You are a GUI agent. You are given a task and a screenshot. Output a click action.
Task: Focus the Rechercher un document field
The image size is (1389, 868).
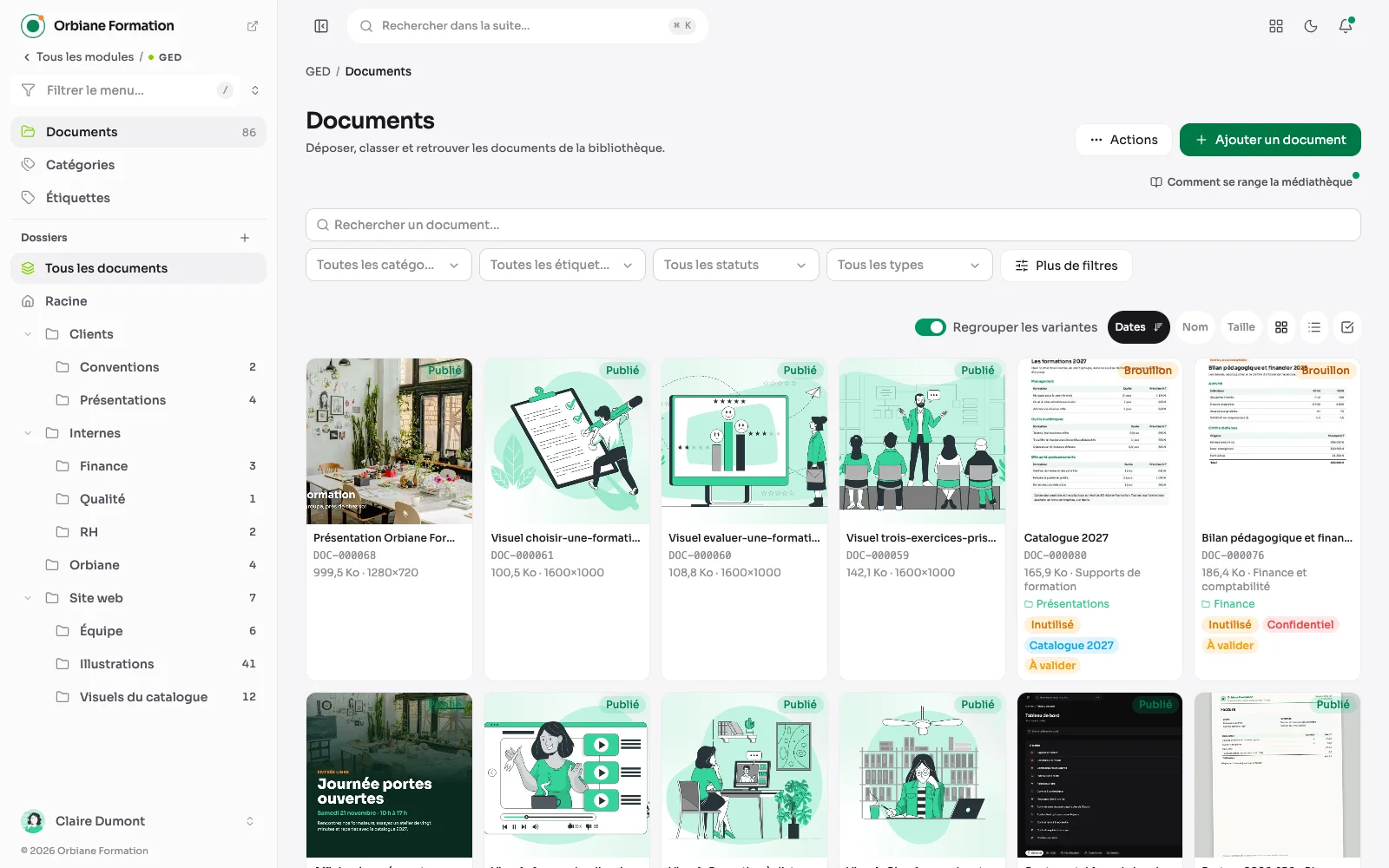click(x=833, y=225)
